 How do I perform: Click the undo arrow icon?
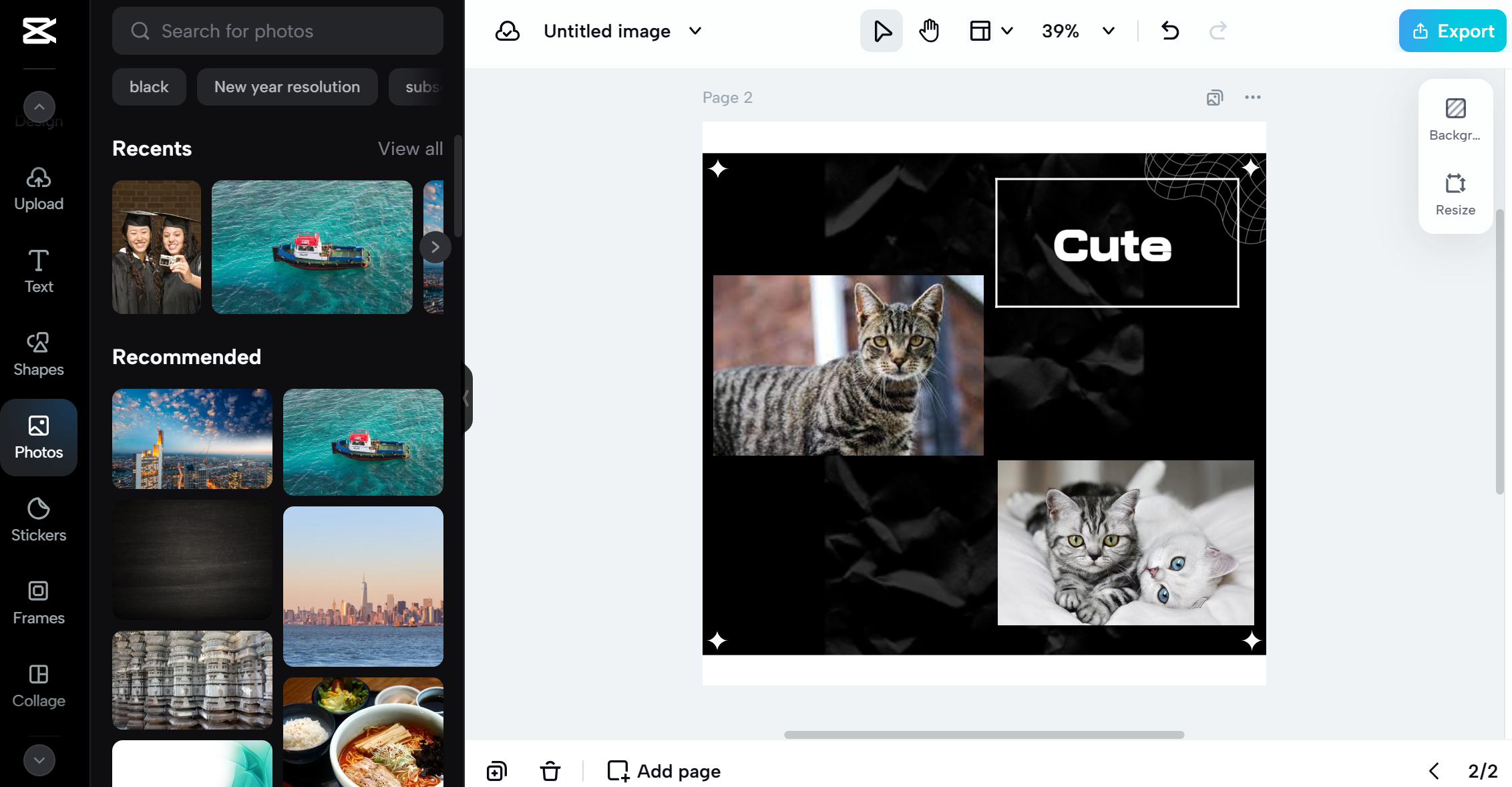click(x=1170, y=31)
